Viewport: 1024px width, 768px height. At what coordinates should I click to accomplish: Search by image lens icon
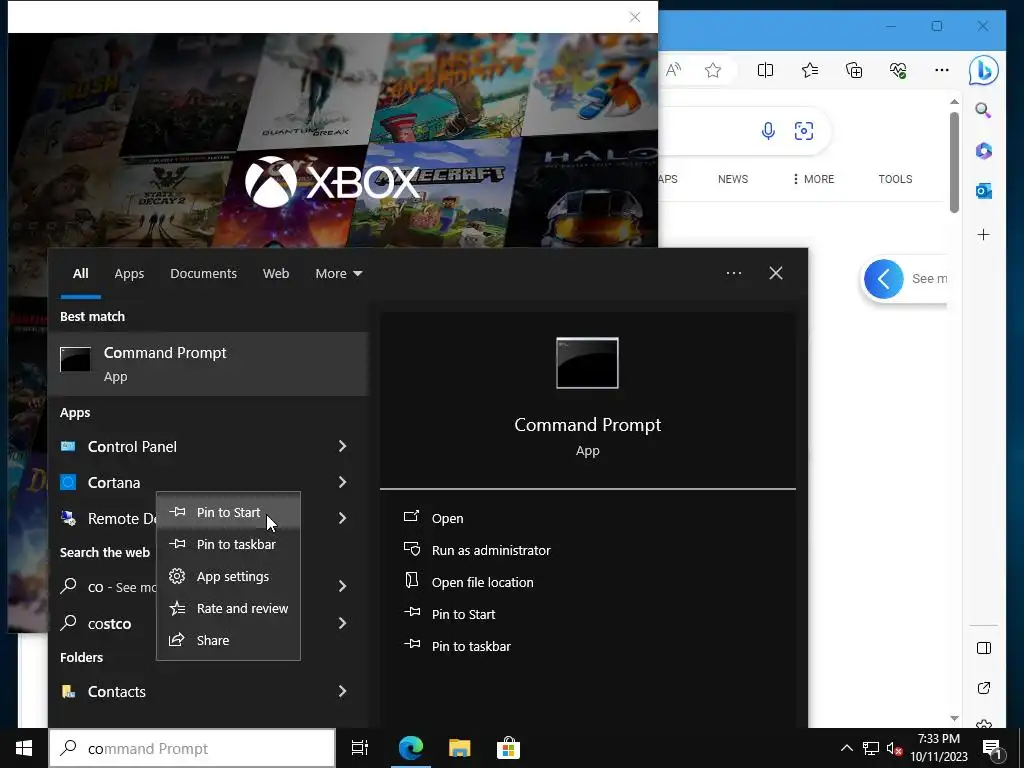click(x=804, y=131)
